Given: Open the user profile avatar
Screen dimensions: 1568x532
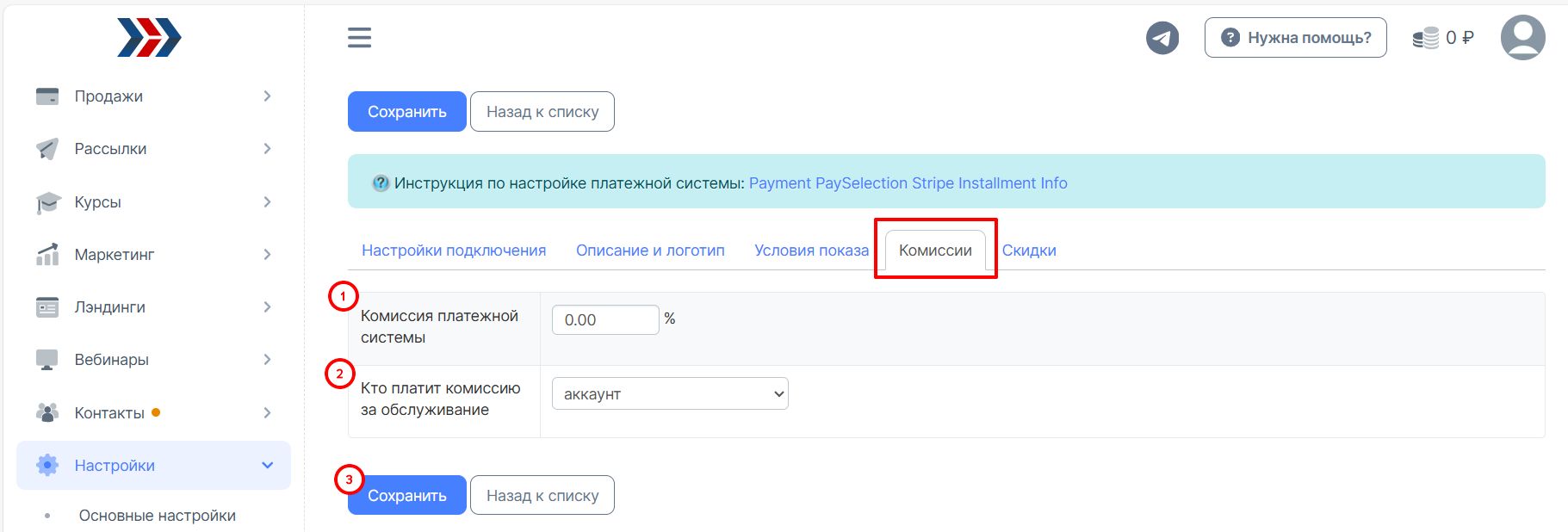Looking at the screenshot, I should tap(1522, 38).
